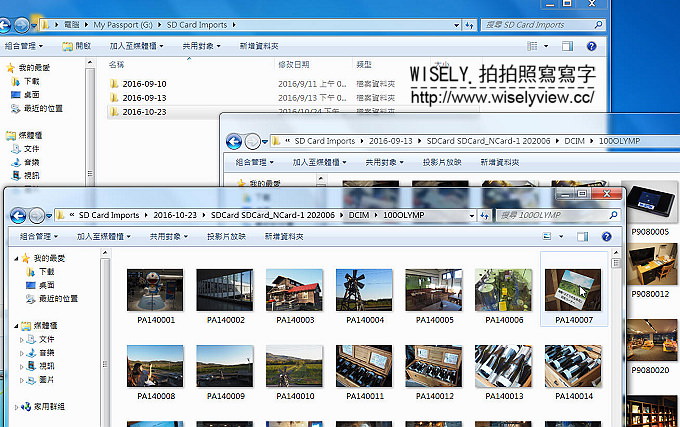Click My Passport (G:) breadcrumb in back window
The image size is (680, 427).
coord(123,25)
